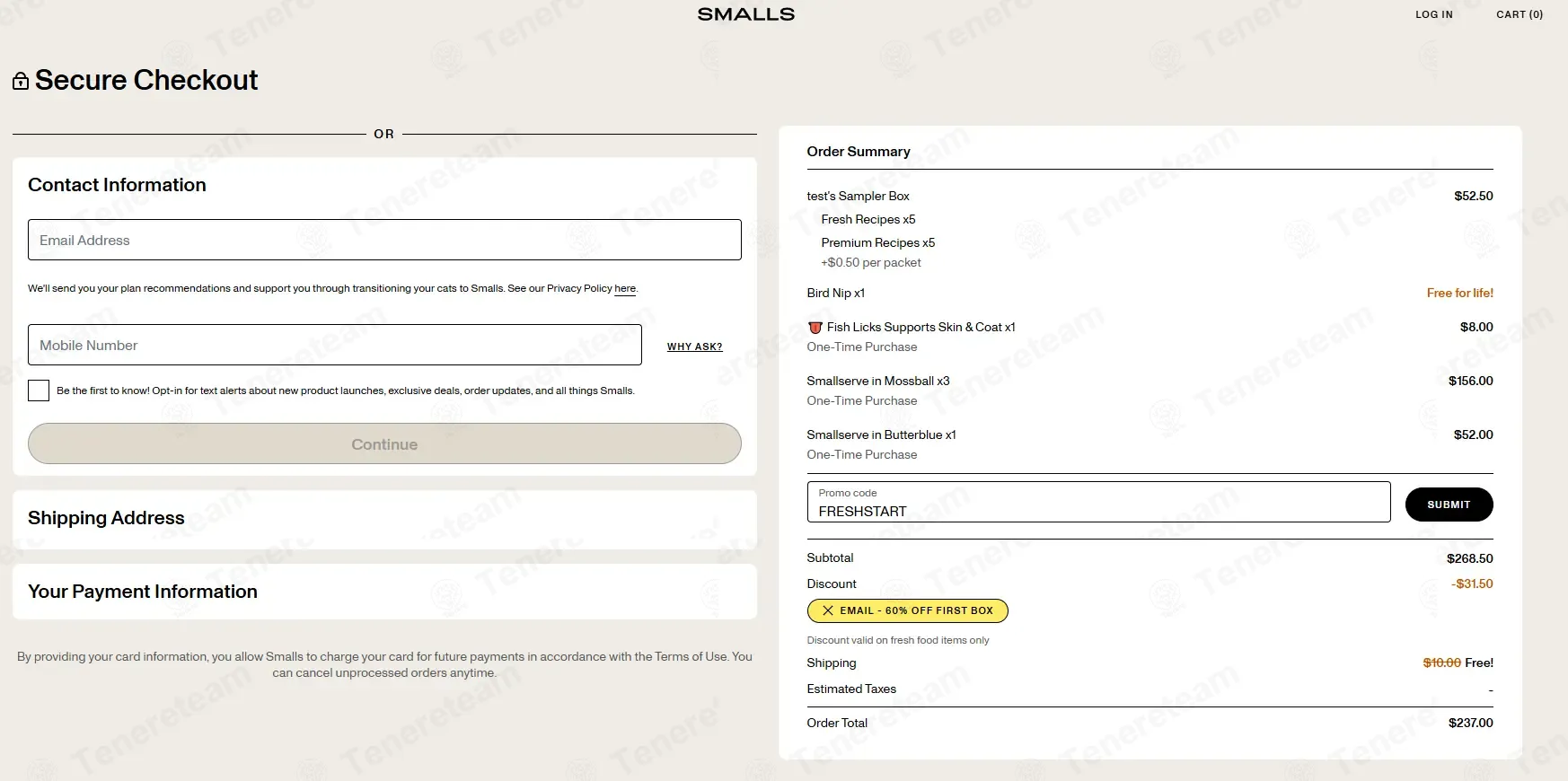
Task: Click the Estimated Taxes label
Action: 851,689
